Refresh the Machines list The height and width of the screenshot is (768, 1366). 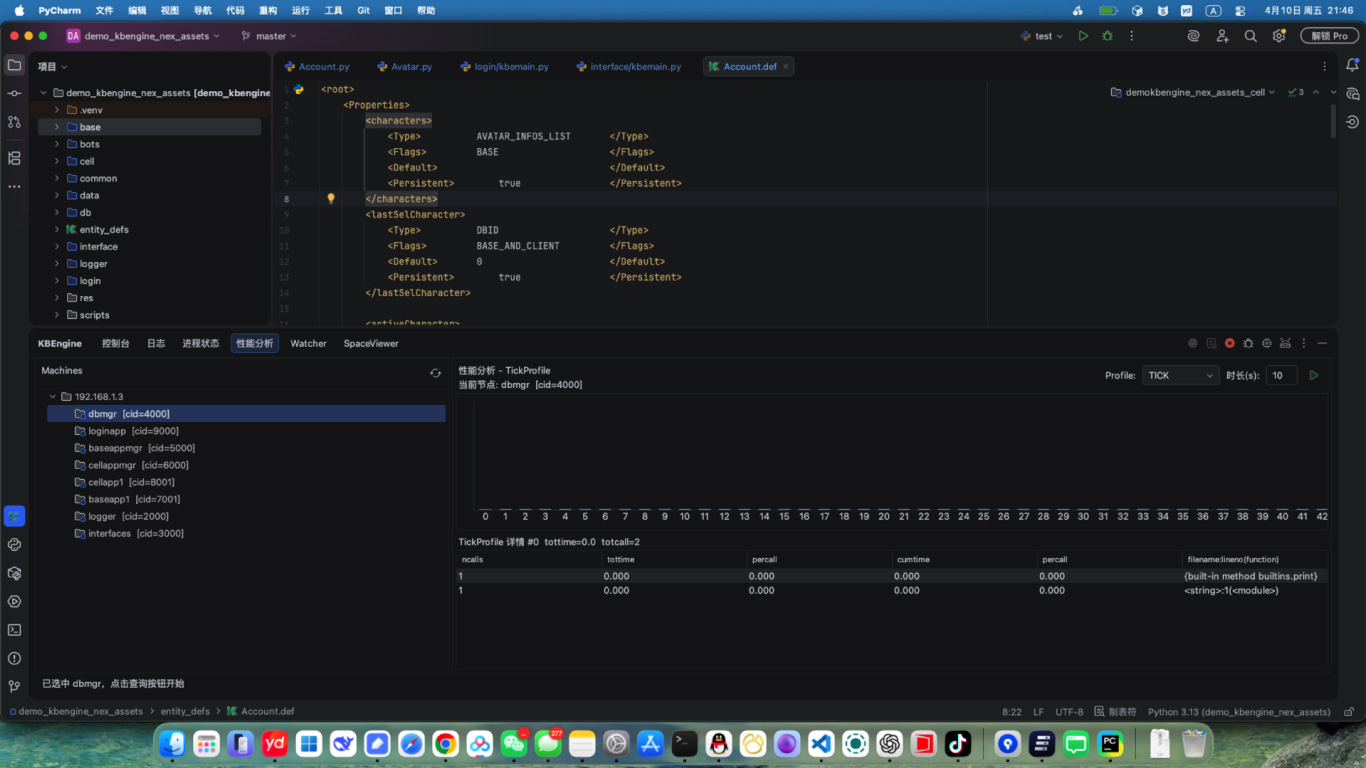435,372
